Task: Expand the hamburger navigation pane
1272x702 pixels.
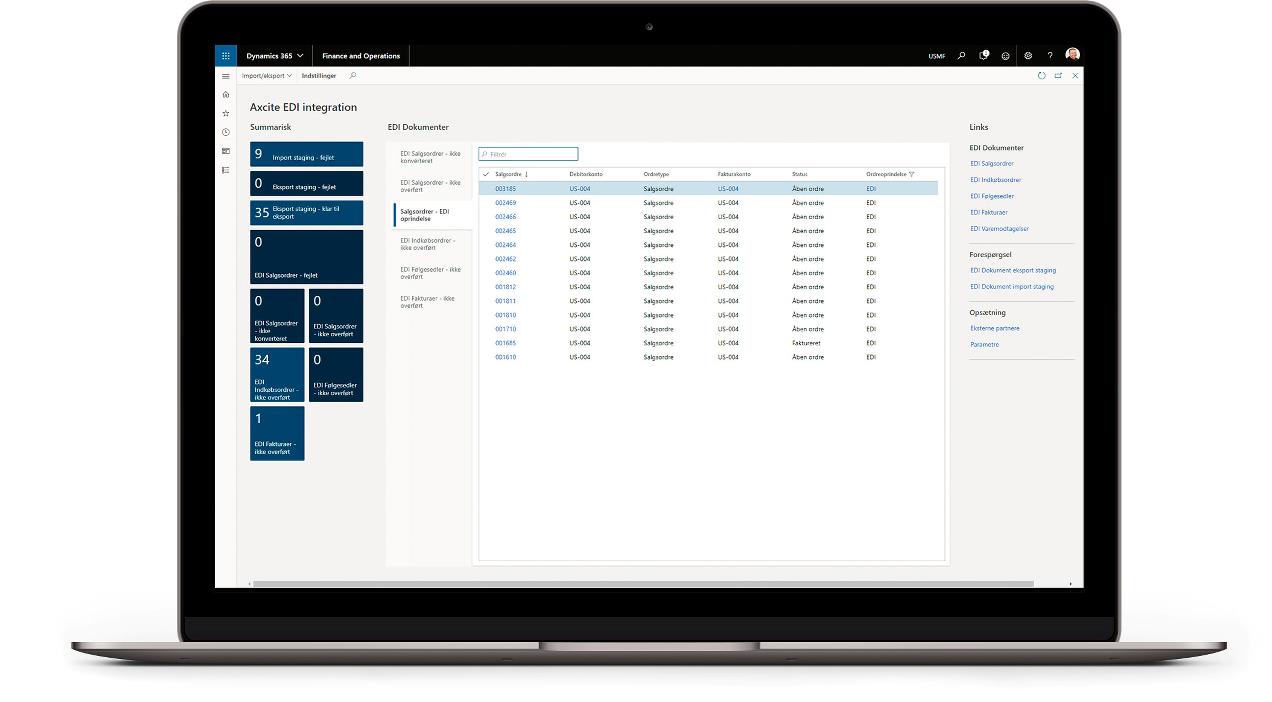Action: (x=226, y=76)
